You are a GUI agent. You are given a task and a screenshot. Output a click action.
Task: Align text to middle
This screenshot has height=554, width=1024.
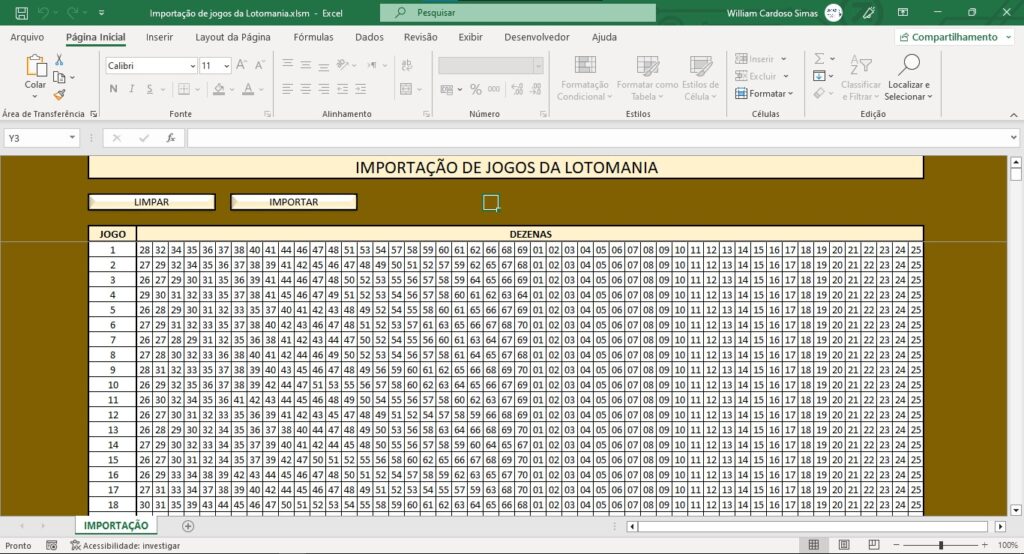click(306, 65)
